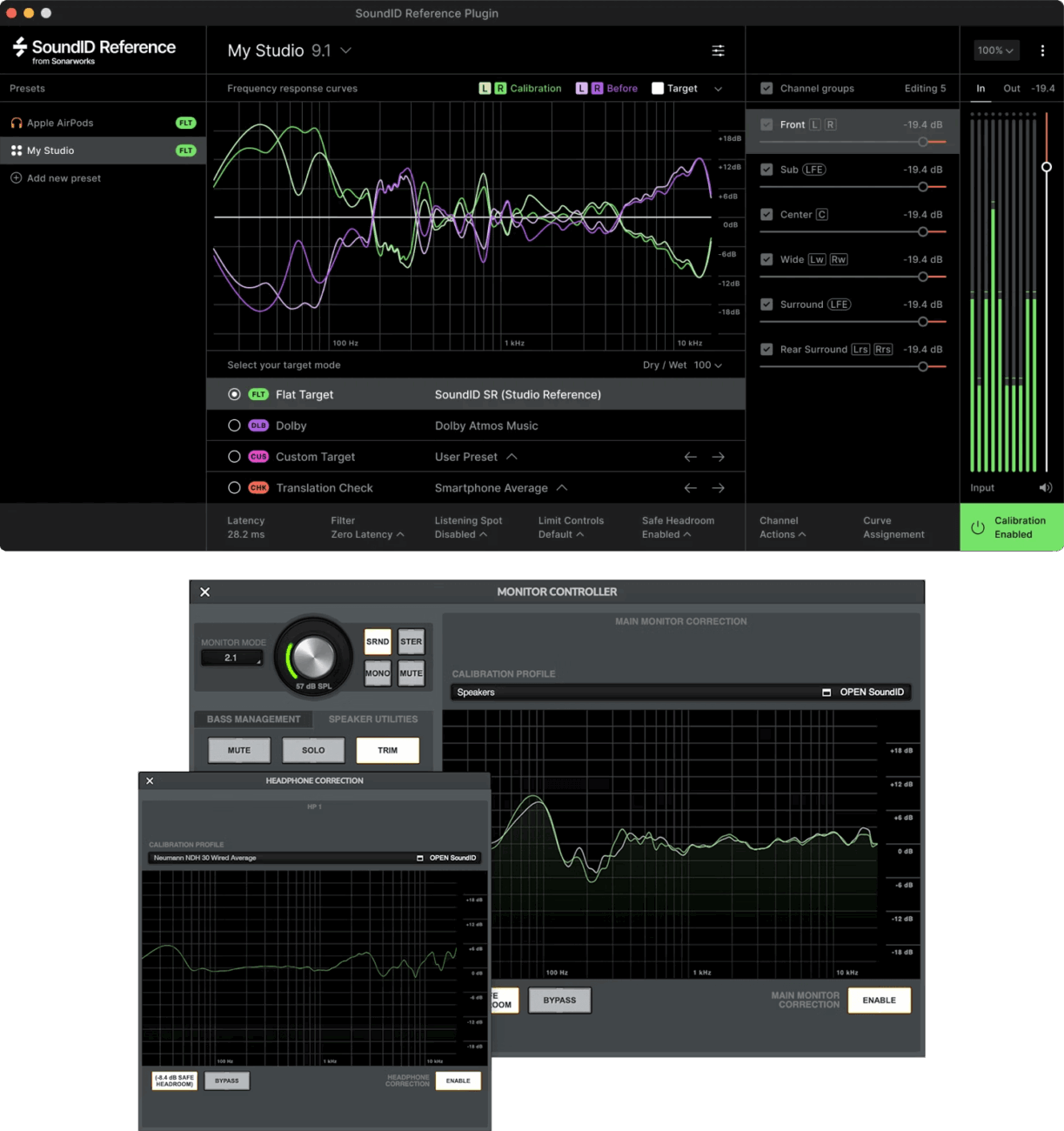The height and width of the screenshot is (1131, 1064).
Task: Expand the Smartphone Average chevron
Action: click(x=562, y=488)
